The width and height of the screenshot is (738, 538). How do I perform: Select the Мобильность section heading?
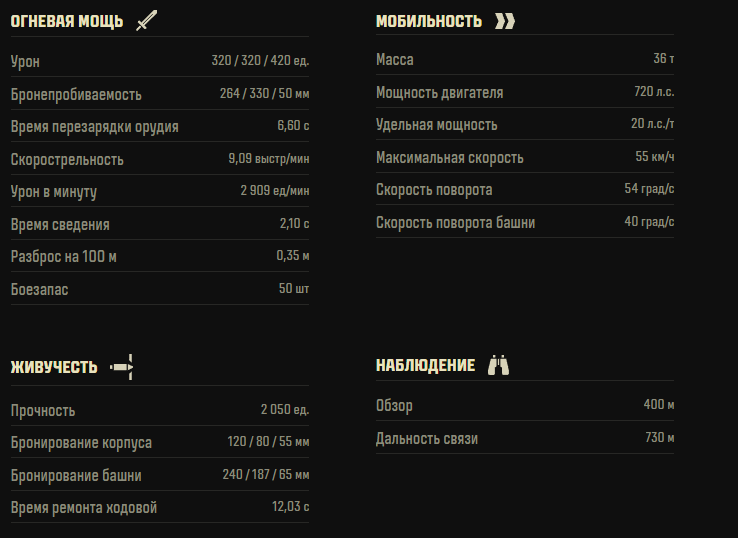click(x=429, y=21)
